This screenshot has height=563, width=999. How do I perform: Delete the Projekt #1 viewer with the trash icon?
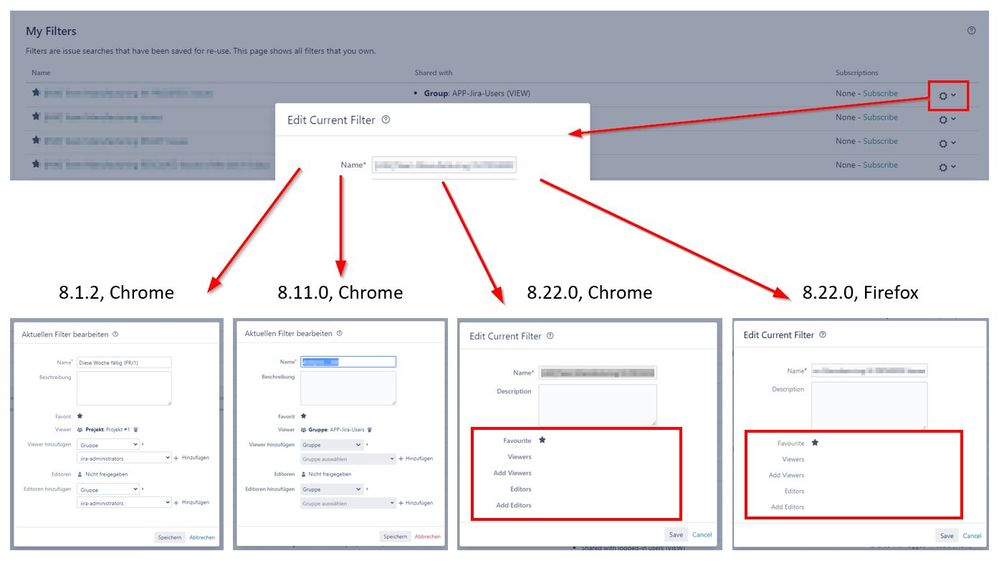tap(136, 429)
